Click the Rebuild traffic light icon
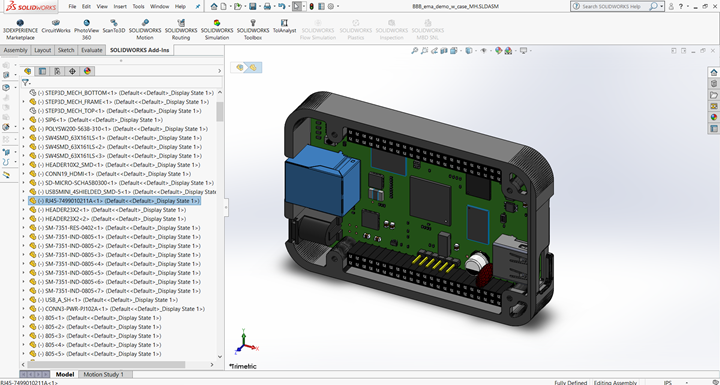 click(311, 6)
